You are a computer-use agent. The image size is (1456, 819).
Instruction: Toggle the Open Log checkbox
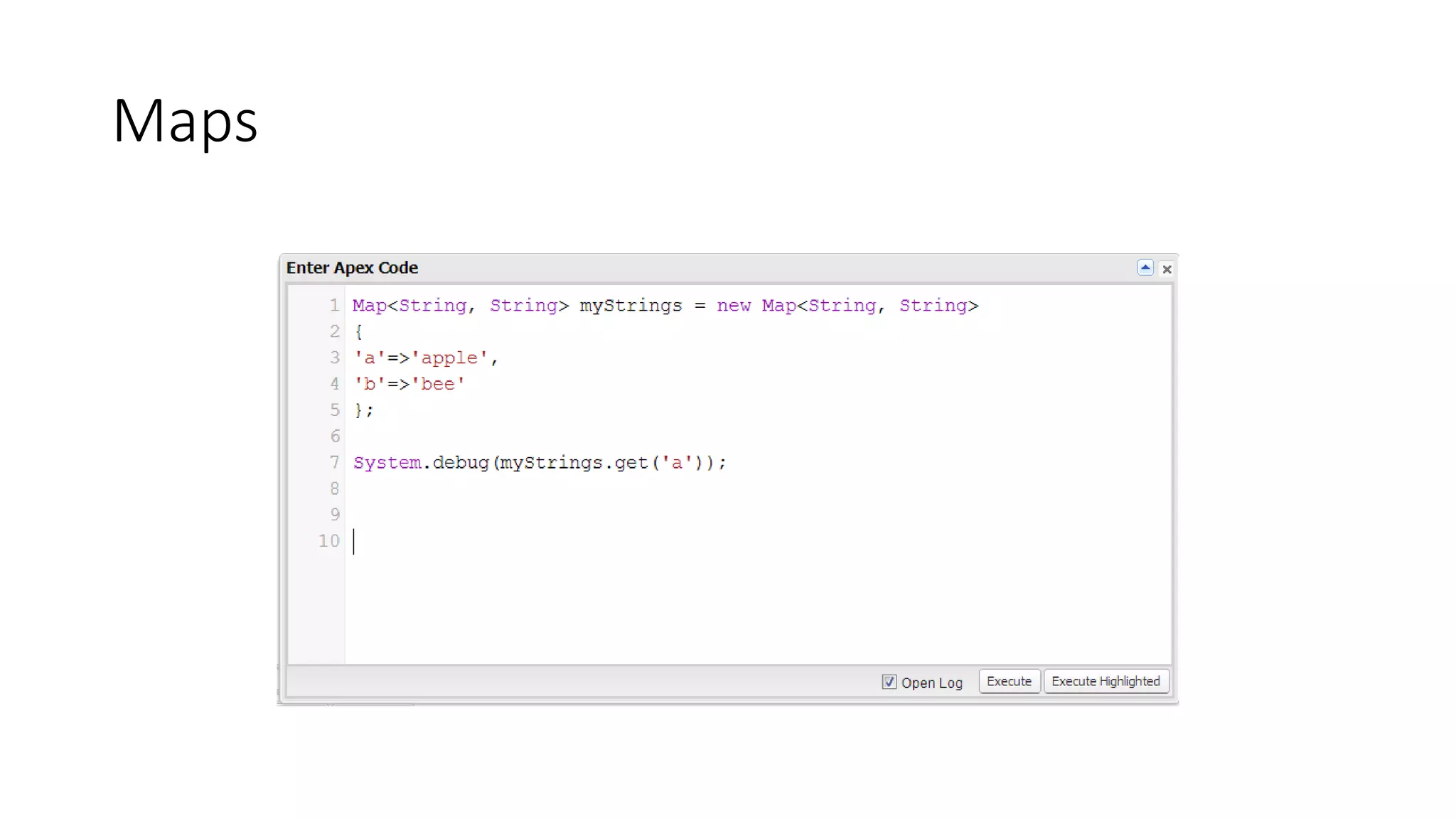[x=889, y=682]
